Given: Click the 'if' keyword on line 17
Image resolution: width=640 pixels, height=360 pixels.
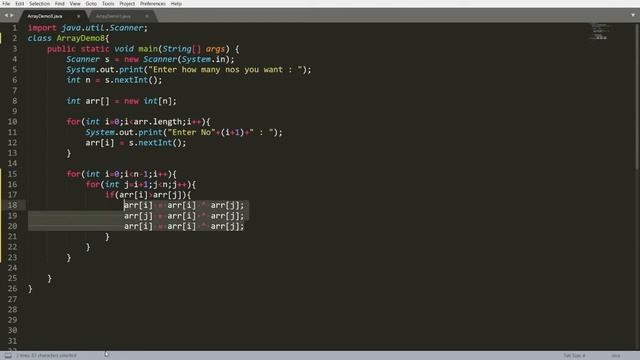Looking at the screenshot, I should click(109, 195).
